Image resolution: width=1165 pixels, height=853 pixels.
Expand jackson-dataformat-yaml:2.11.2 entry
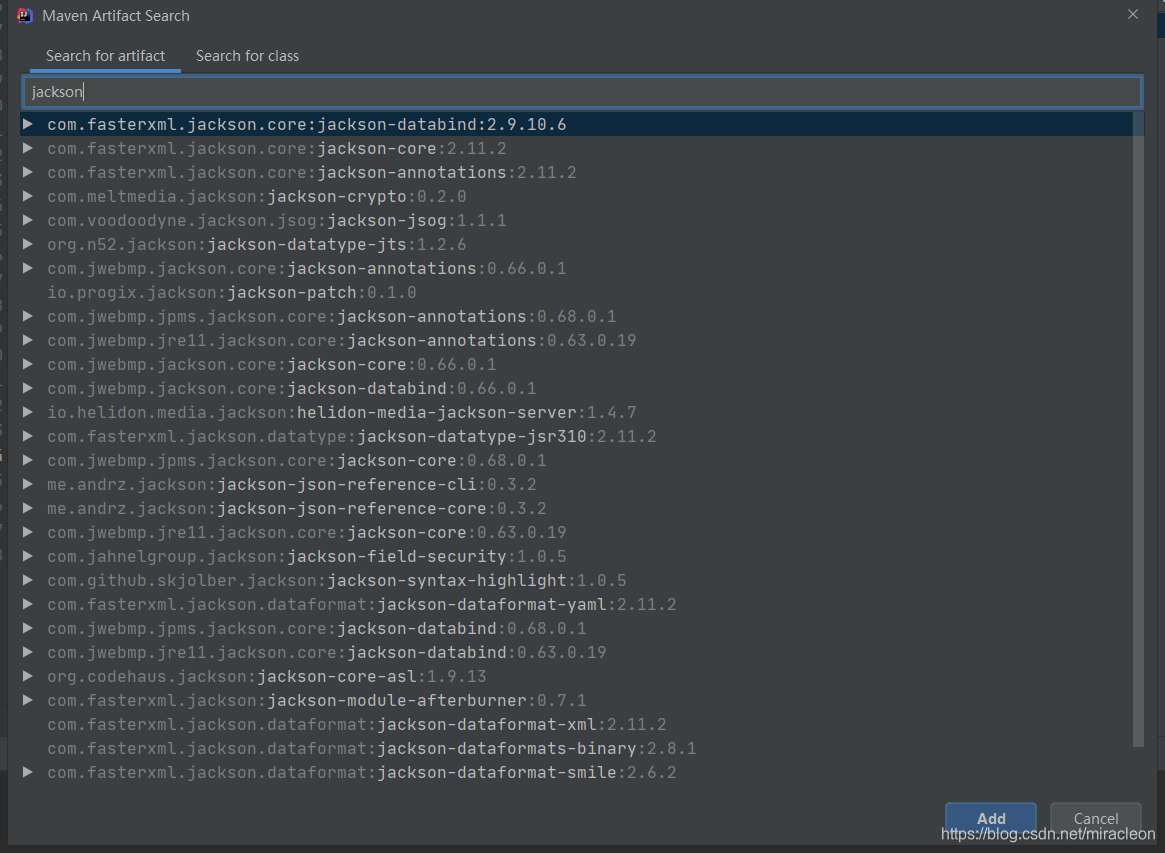27,604
